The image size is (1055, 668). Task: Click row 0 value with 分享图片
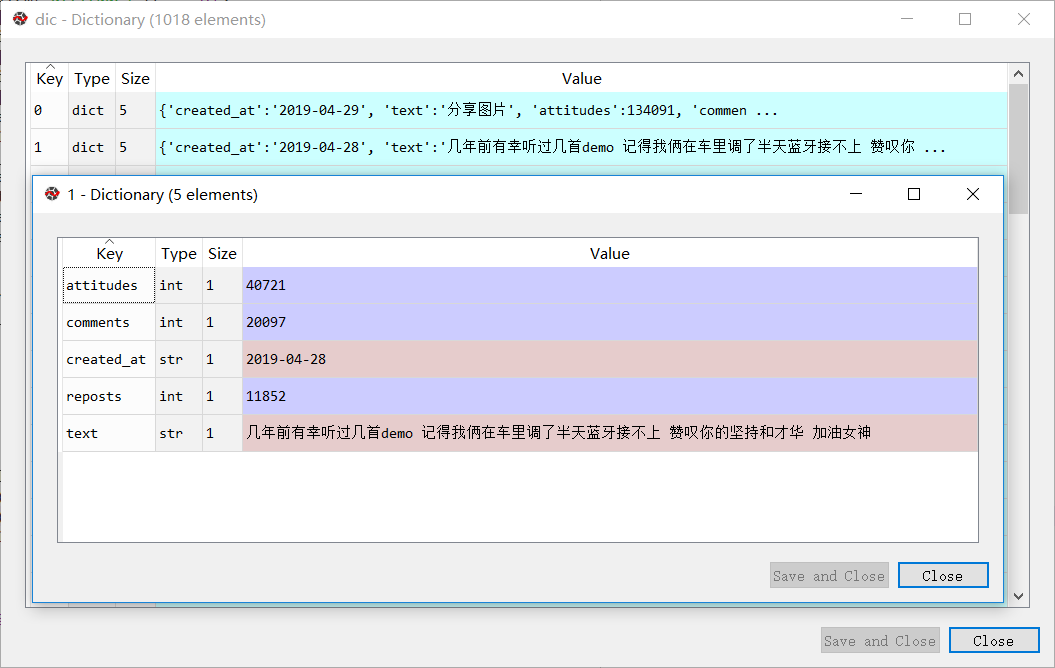[x=581, y=110]
